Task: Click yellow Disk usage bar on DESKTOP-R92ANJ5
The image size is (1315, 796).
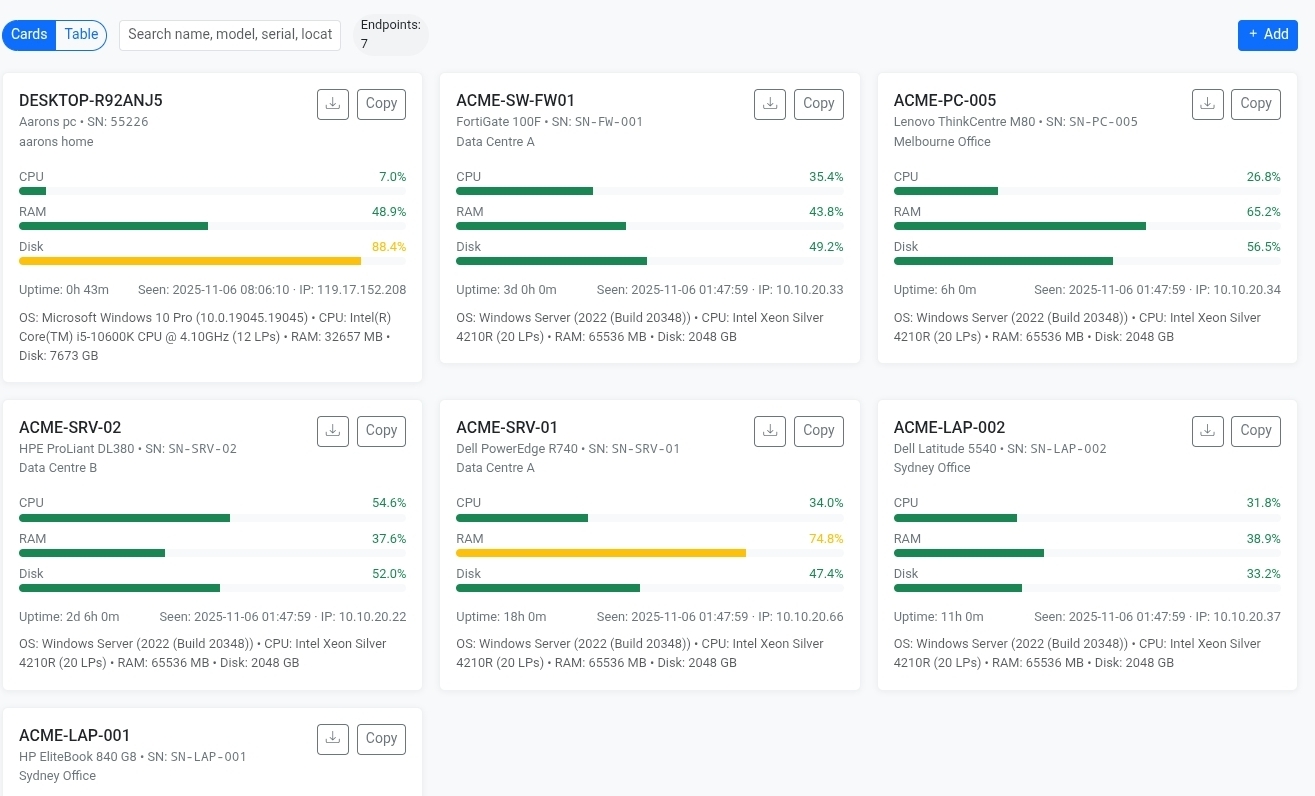Action: pos(190,261)
